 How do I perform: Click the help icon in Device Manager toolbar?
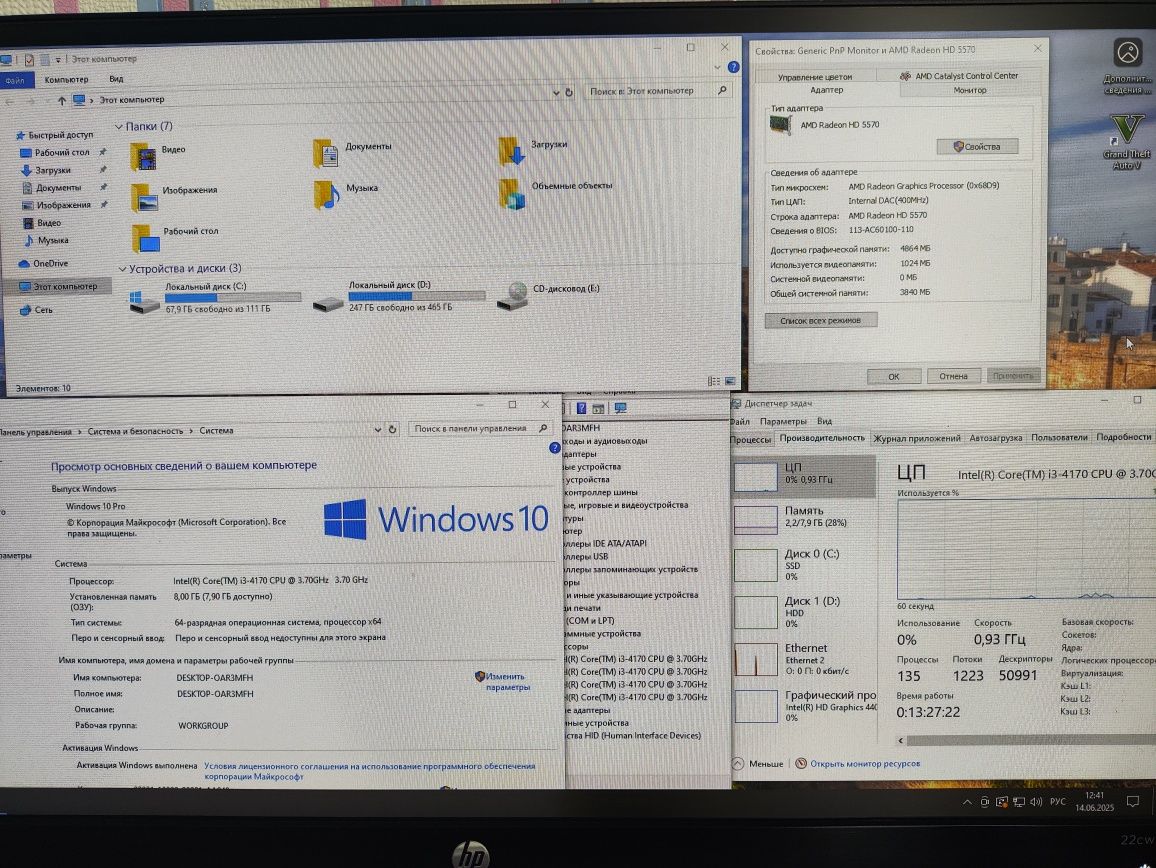click(581, 408)
